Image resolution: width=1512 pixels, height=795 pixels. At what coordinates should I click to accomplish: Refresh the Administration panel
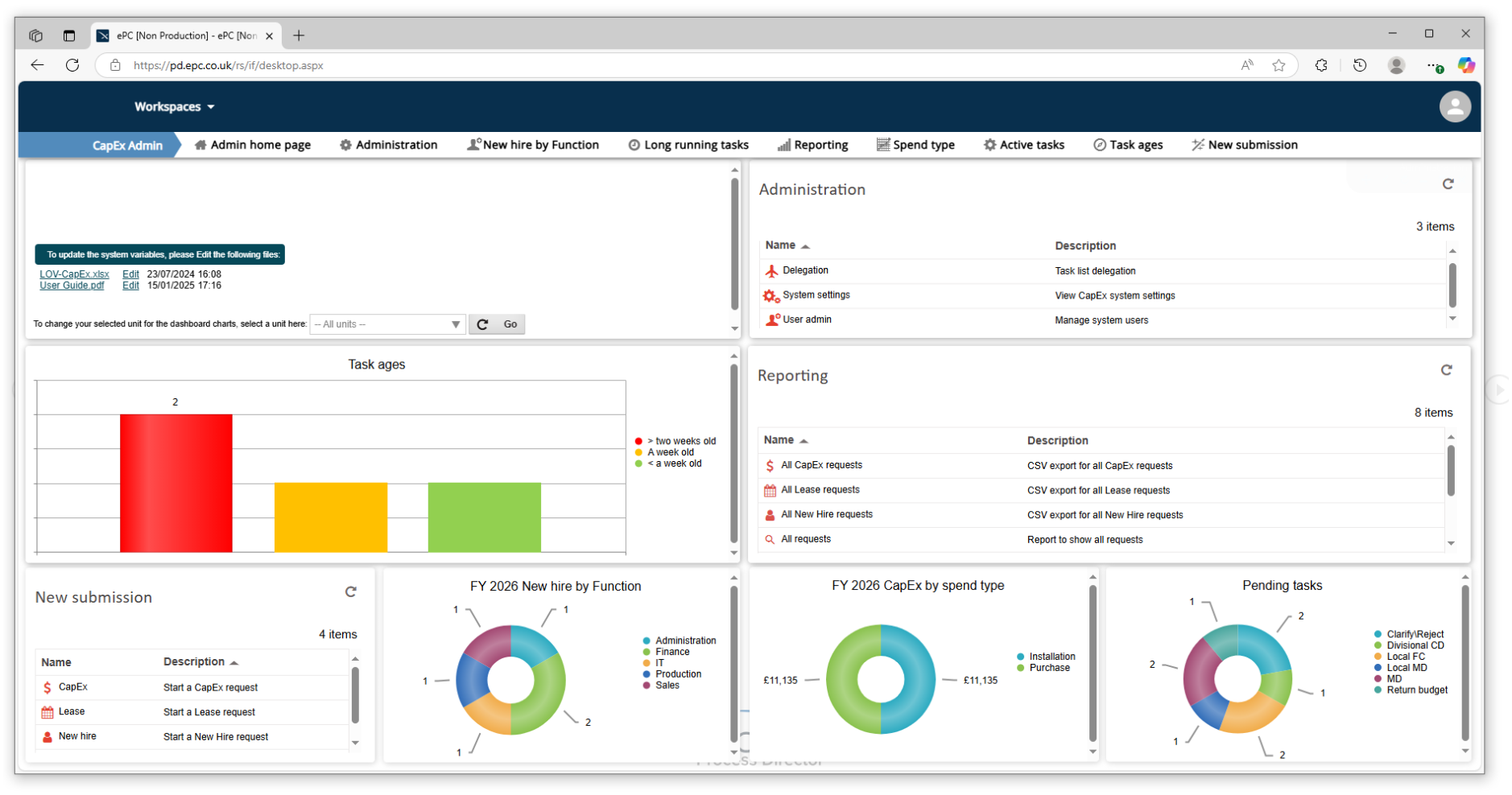(x=1448, y=183)
